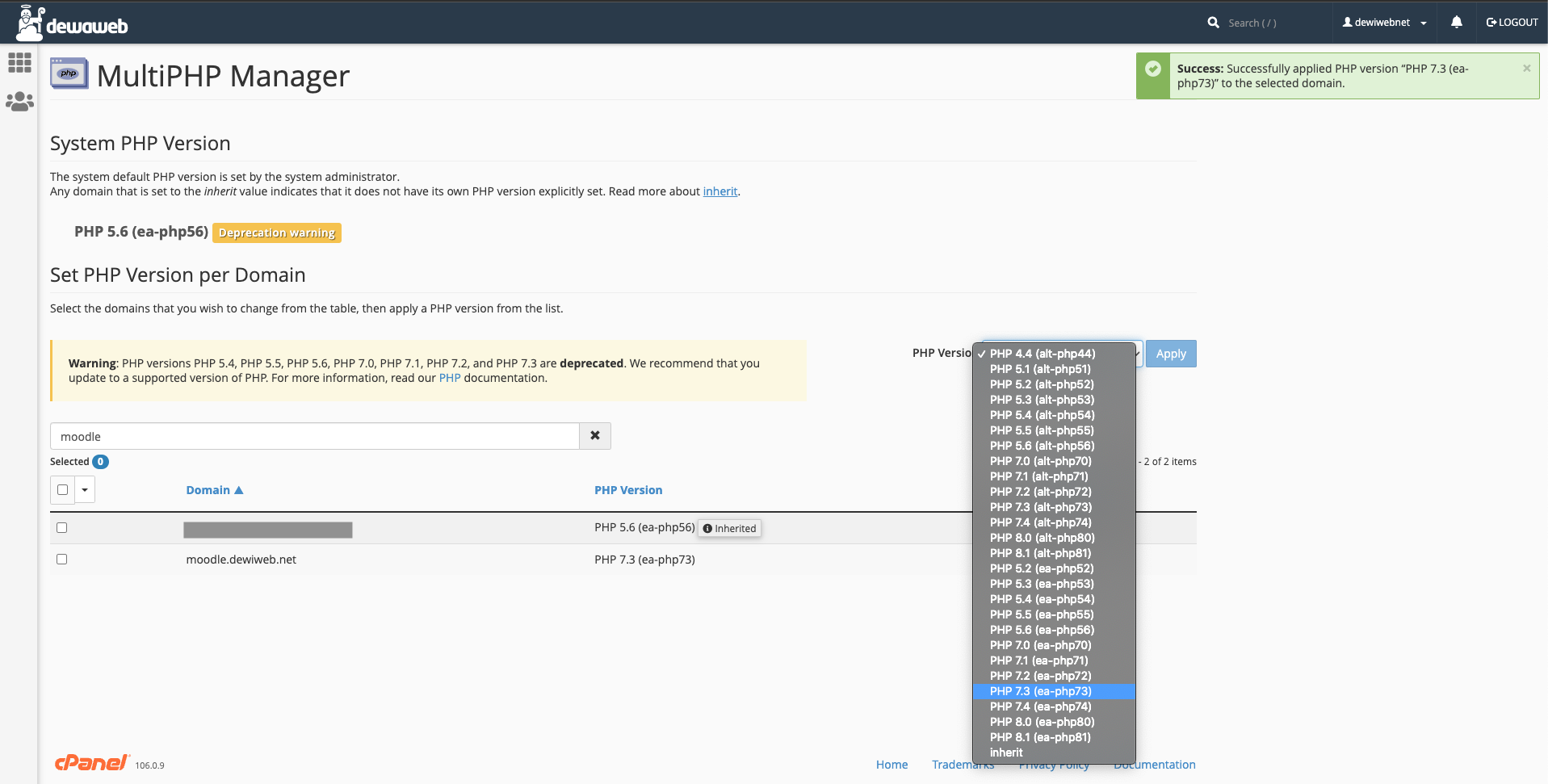Open the dewiwebnet user menu
Screen dimensions: 1548x784
(x=1384, y=23)
